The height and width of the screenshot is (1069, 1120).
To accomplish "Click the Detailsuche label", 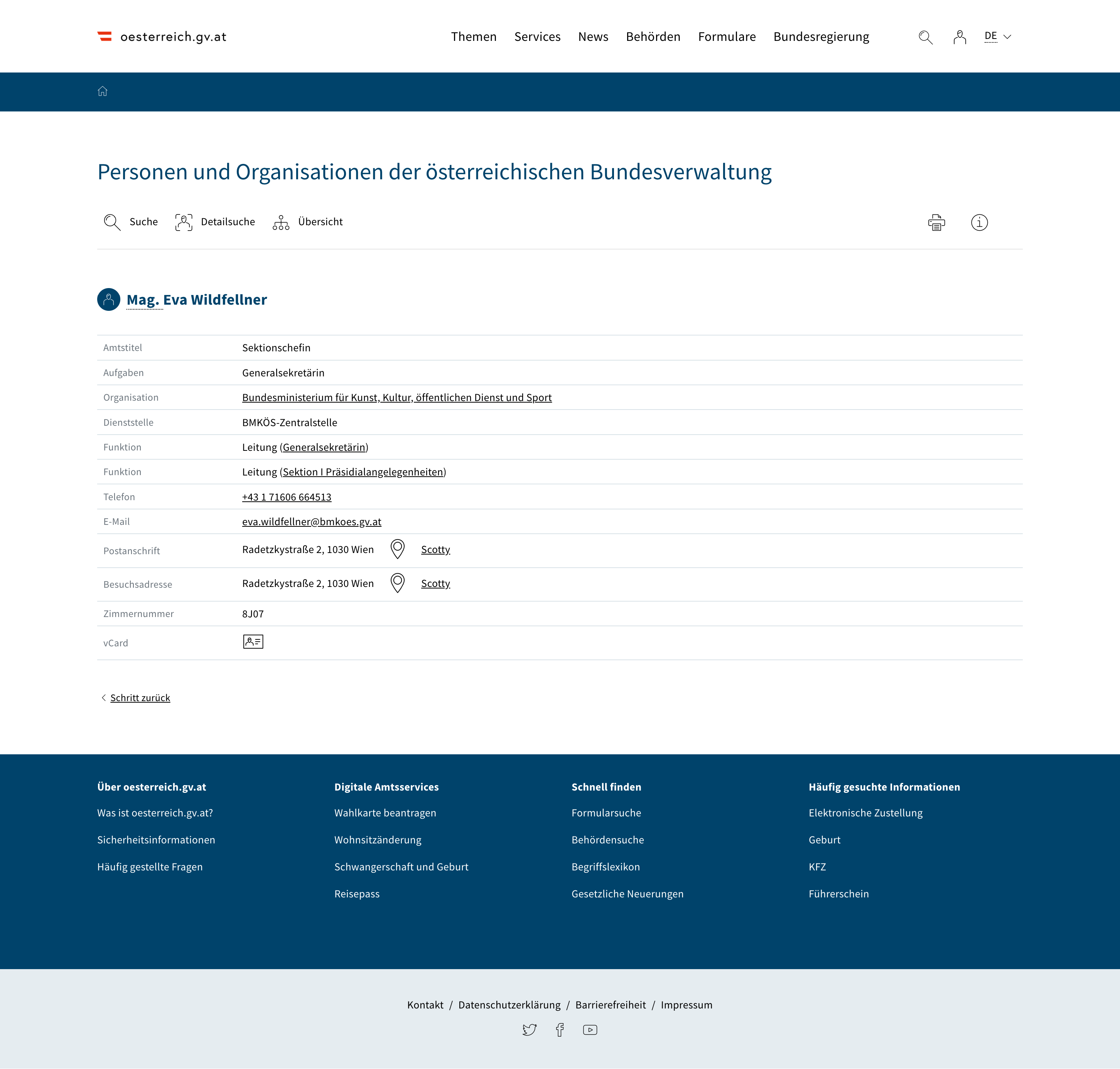I will (x=228, y=222).
